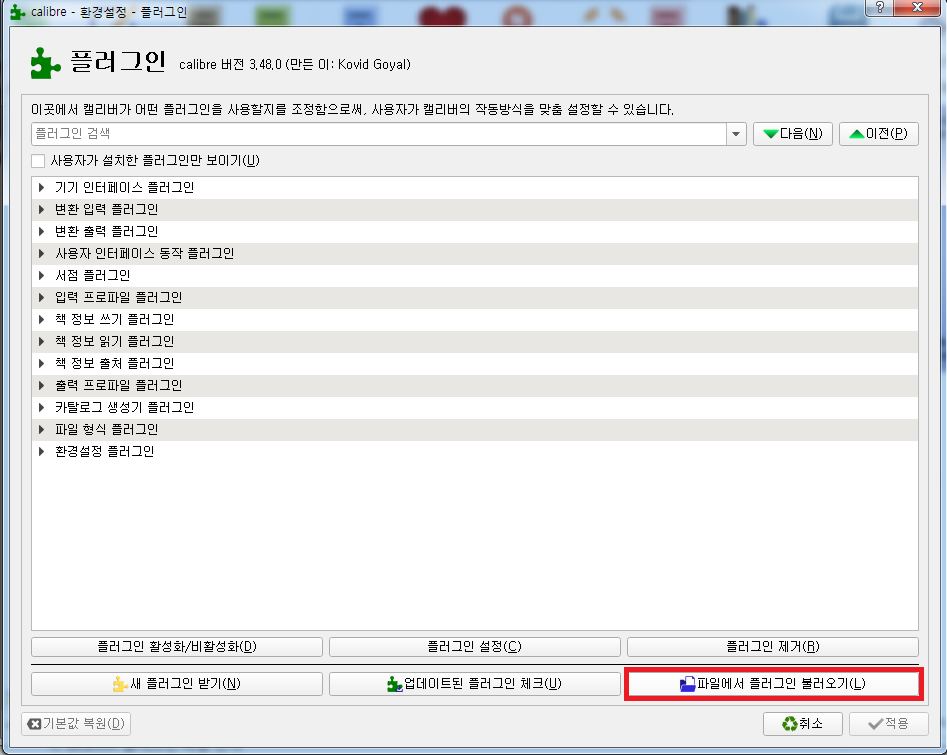The image size is (947, 755).
Task: Close the preferences dialog with X button
Action: [x=917, y=8]
